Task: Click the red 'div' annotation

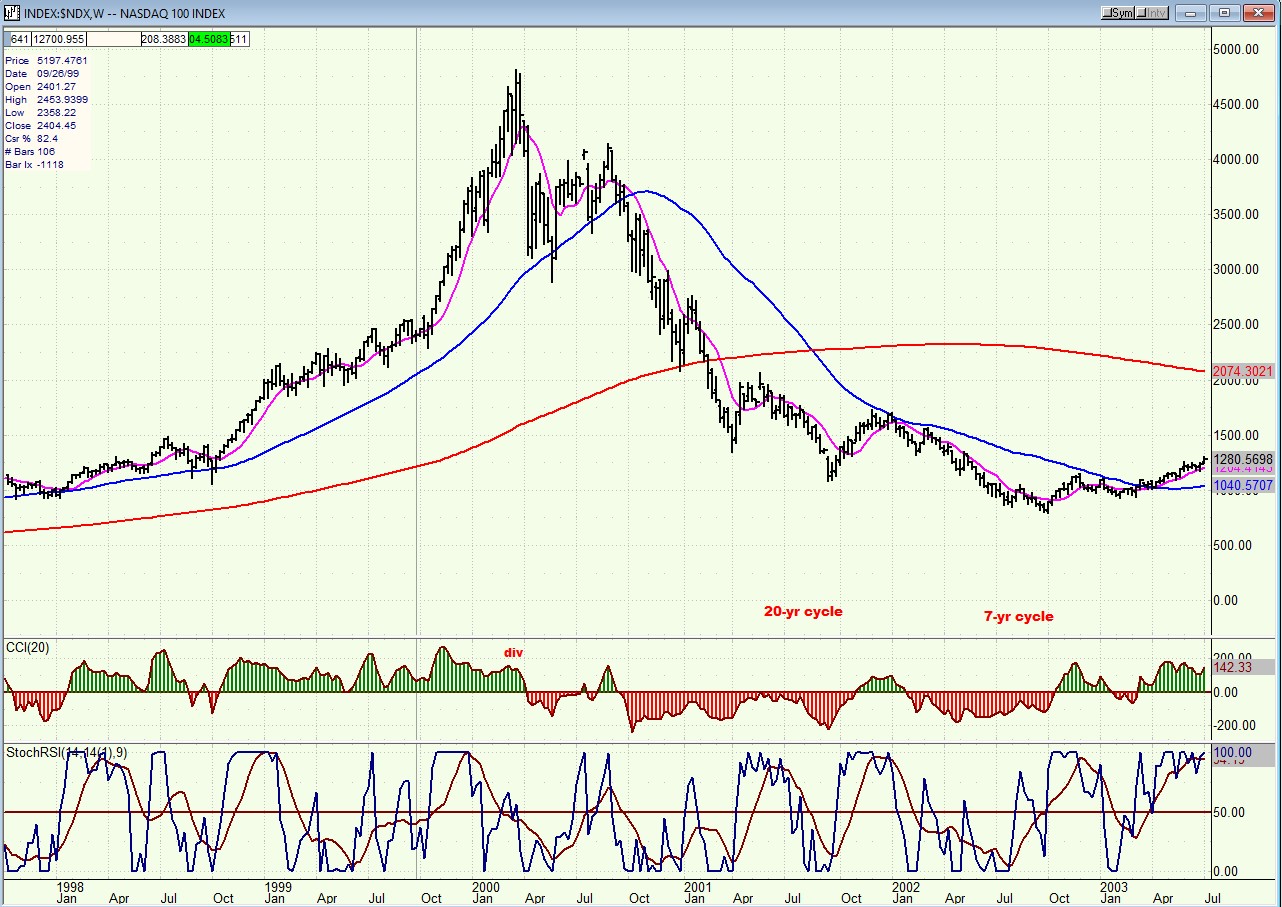Action: (x=513, y=653)
